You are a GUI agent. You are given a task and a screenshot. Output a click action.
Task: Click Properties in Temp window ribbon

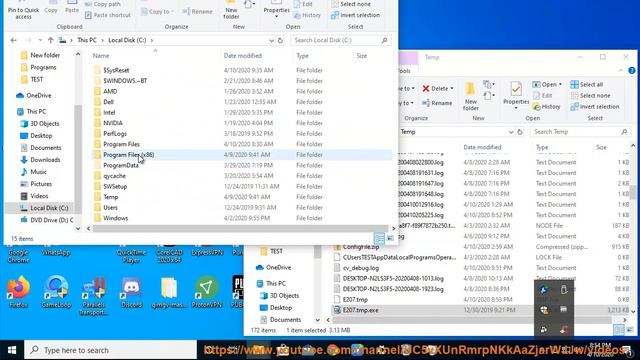tap(516, 96)
